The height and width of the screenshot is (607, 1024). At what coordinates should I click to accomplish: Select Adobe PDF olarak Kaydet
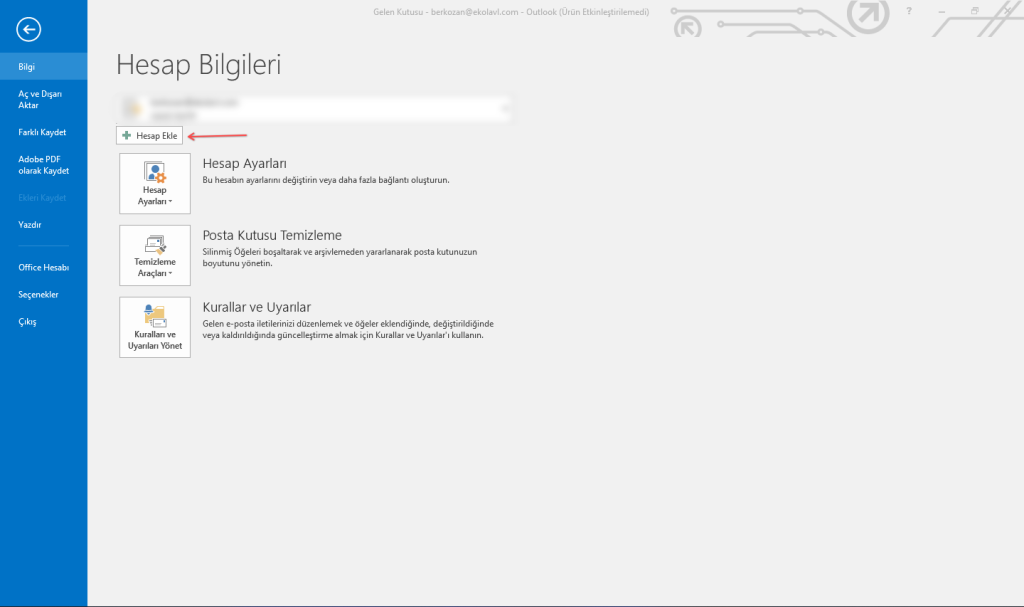[x=43, y=164]
